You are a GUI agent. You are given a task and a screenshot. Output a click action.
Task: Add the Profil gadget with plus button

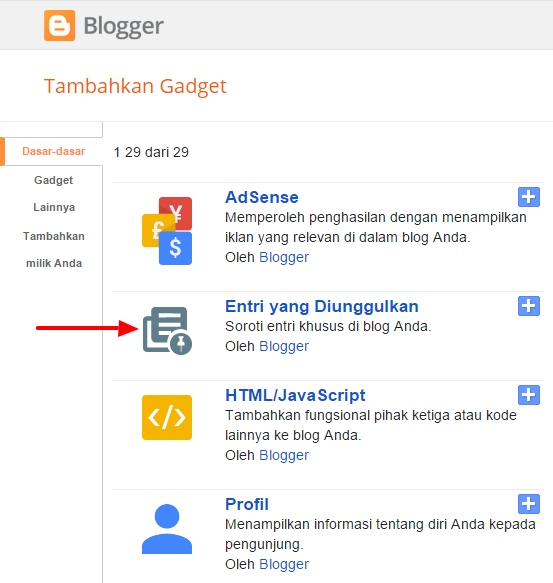[529, 504]
